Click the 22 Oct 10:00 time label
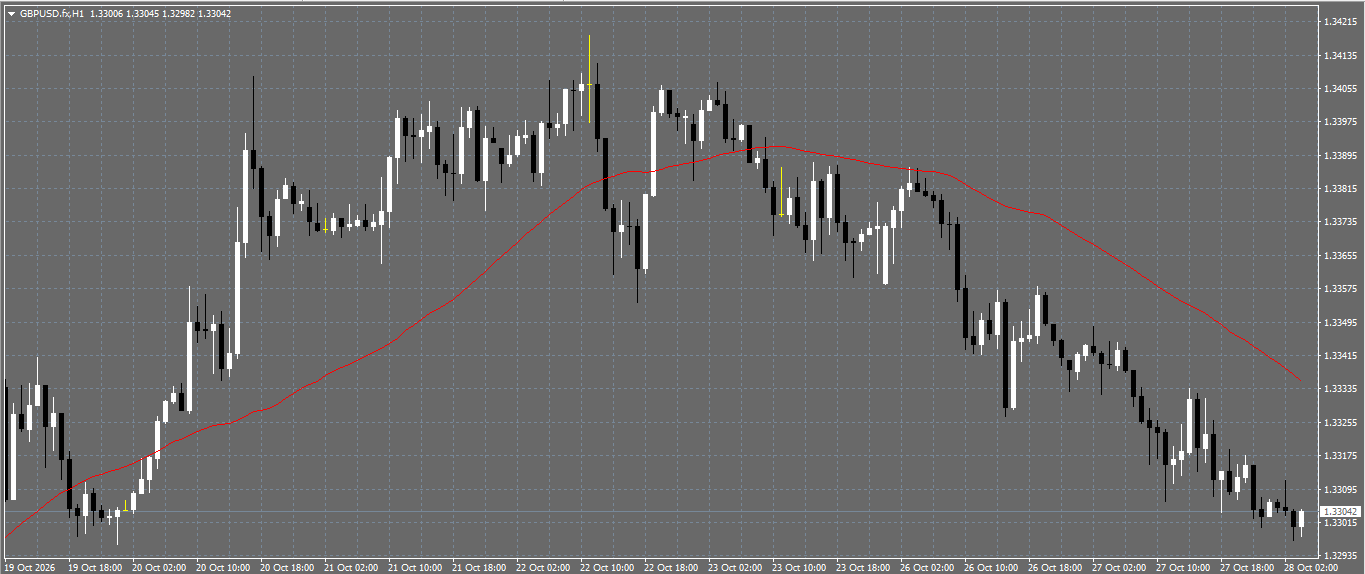Image resolution: width=1365 pixels, height=574 pixels. click(607, 567)
